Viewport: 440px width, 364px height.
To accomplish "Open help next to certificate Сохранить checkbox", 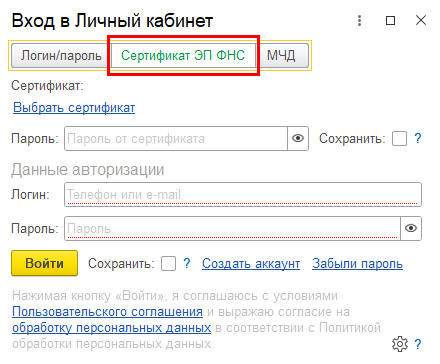I will [x=418, y=138].
